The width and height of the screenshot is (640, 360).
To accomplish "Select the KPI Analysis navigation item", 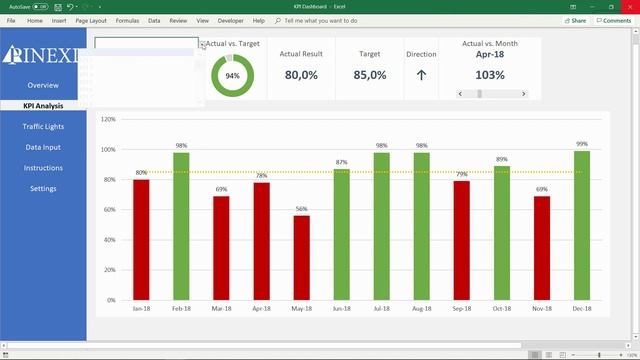I will click(x=43, y=106).
